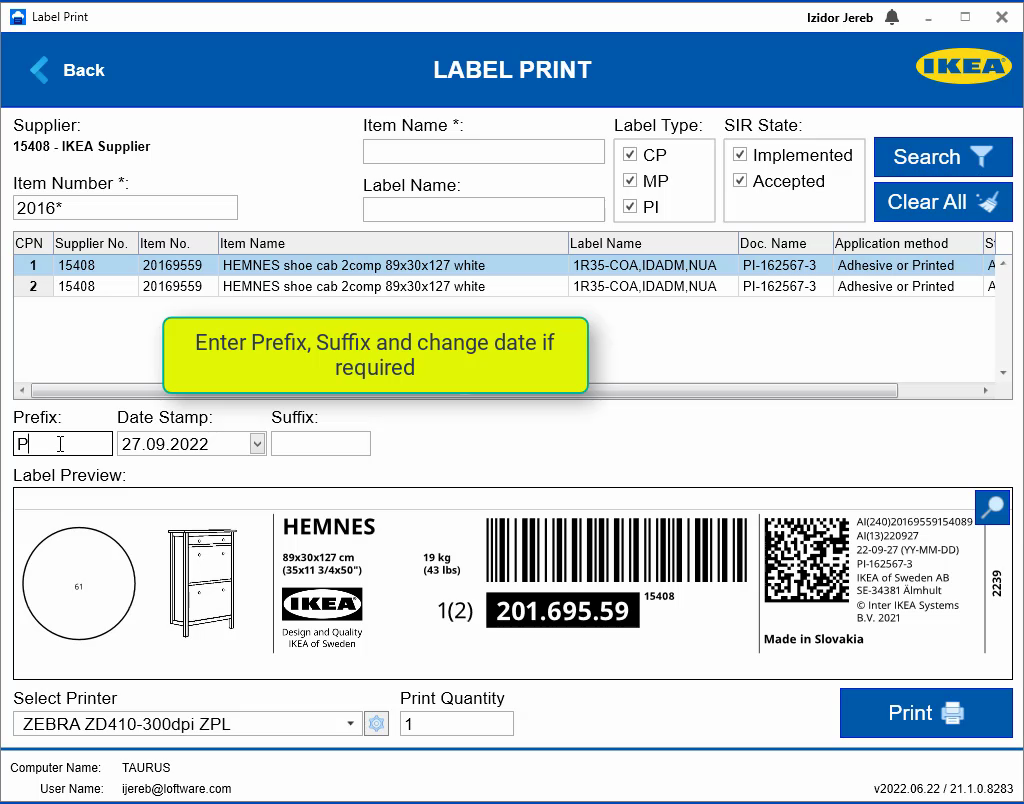
Task: Focus the Item Name input field
Action: (484, 152)
